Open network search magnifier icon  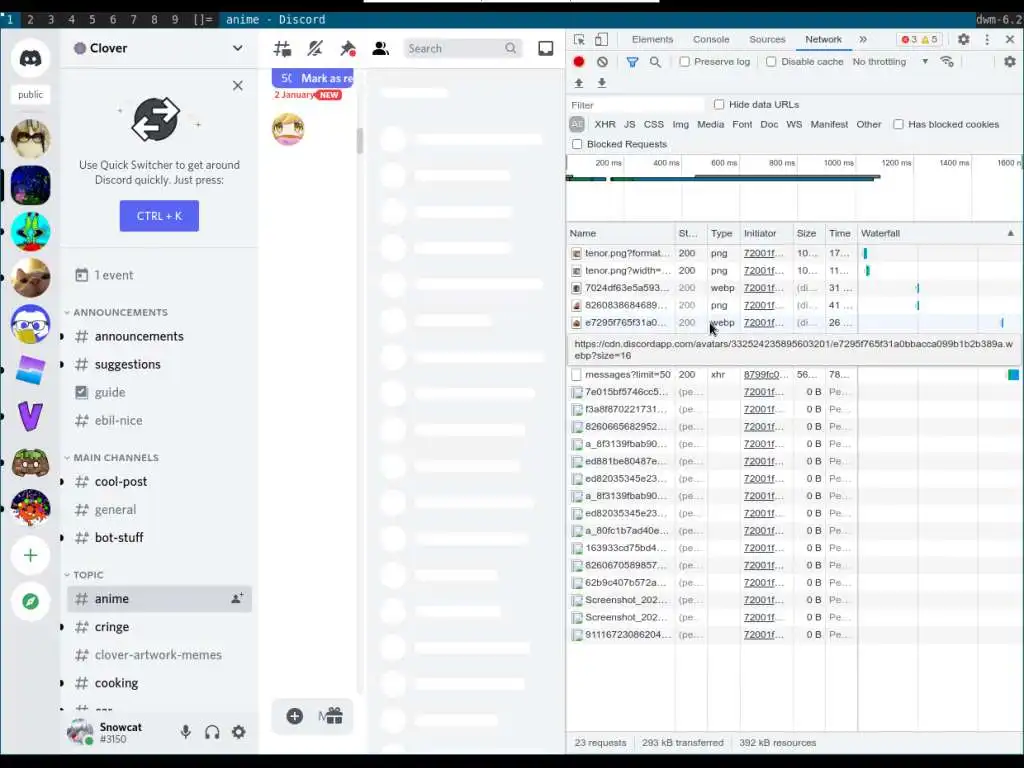point(655,61)
